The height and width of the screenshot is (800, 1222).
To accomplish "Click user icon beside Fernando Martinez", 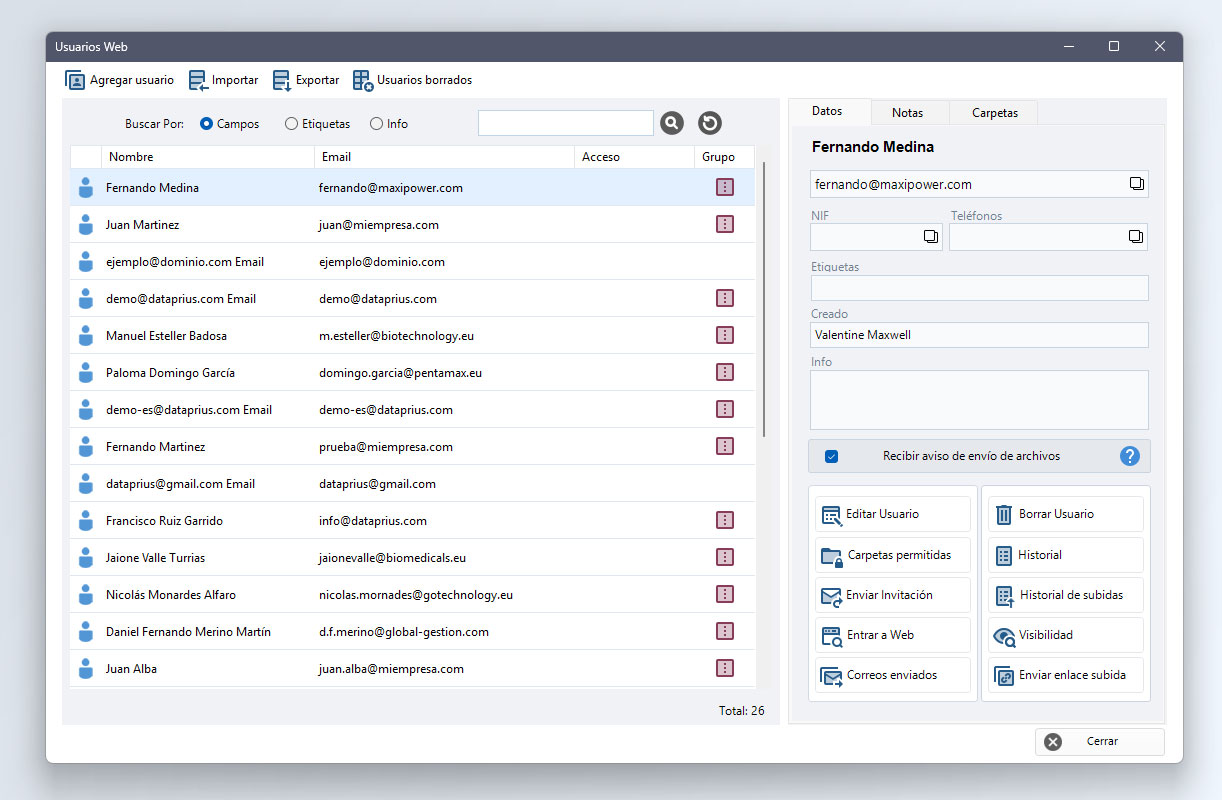I will 85,446.
